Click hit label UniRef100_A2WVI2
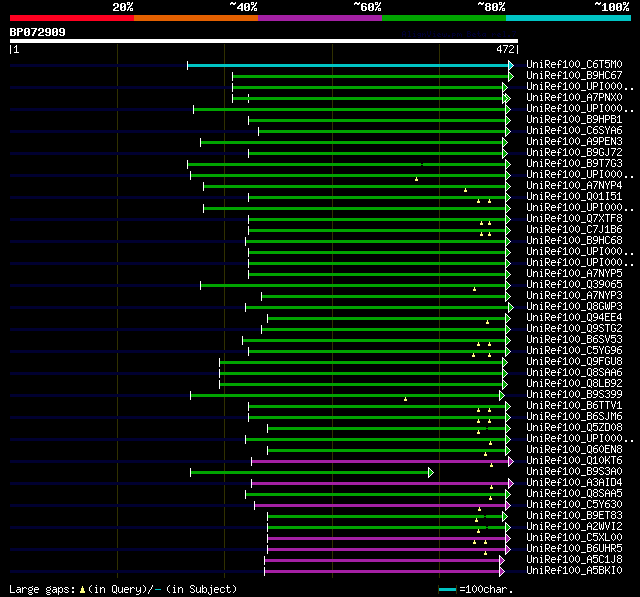 click(574, 527)
